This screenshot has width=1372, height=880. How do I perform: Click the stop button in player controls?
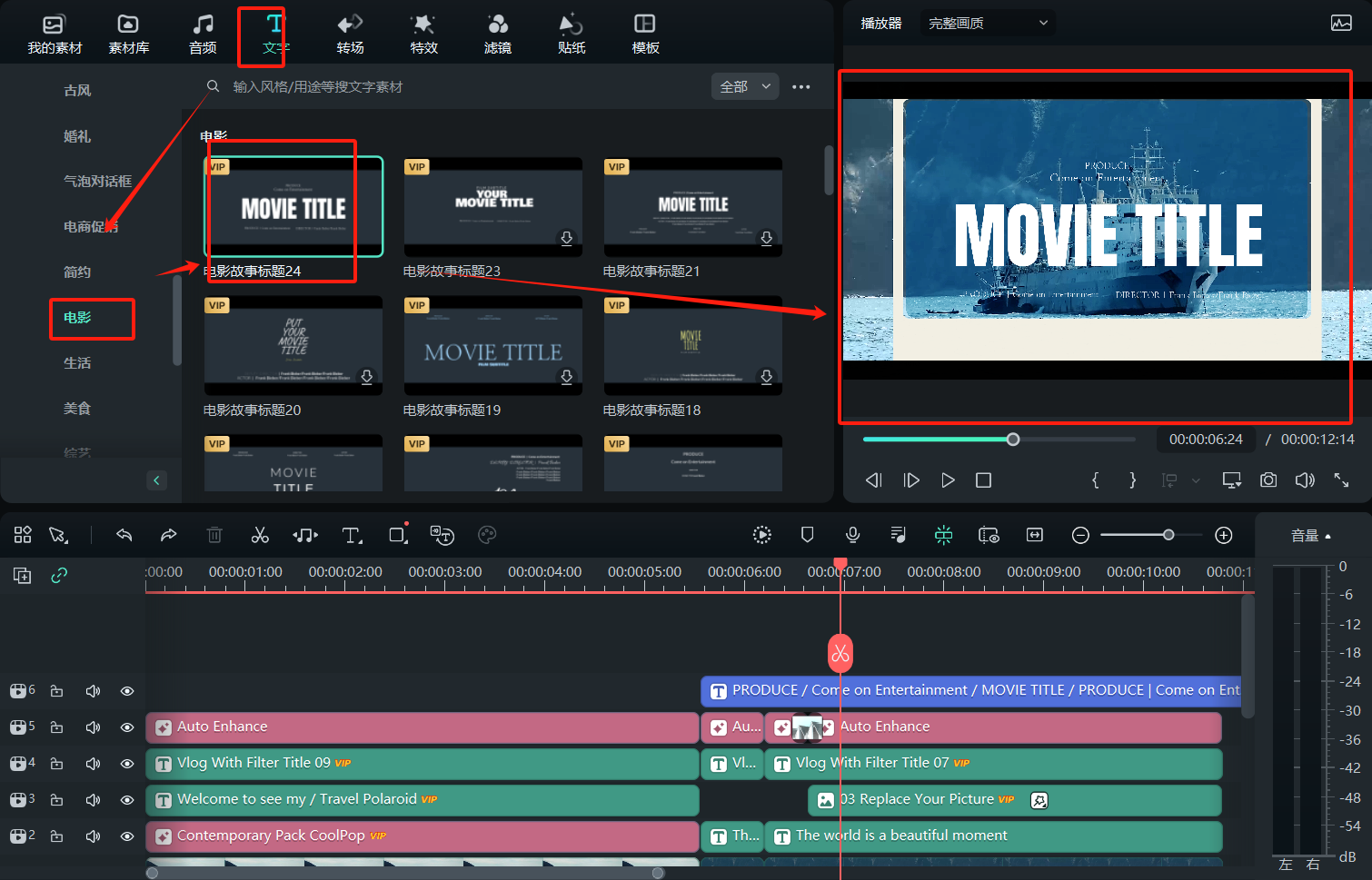983,480
